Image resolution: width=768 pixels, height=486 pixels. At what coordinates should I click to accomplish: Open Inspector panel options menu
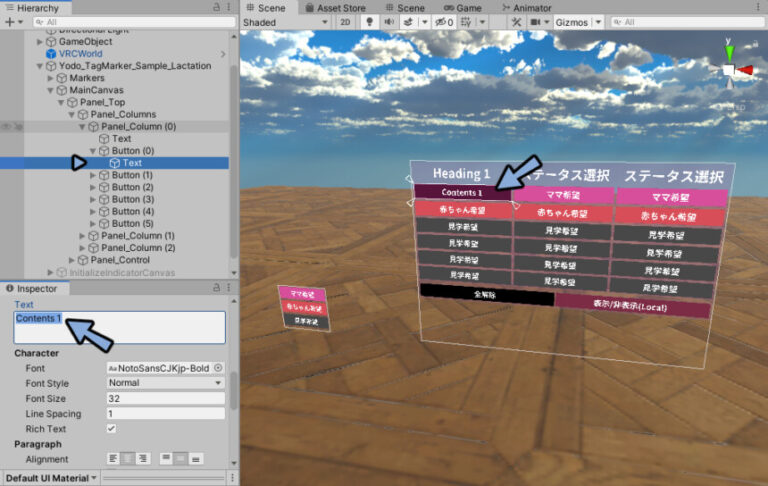click(x=228, y=288)
